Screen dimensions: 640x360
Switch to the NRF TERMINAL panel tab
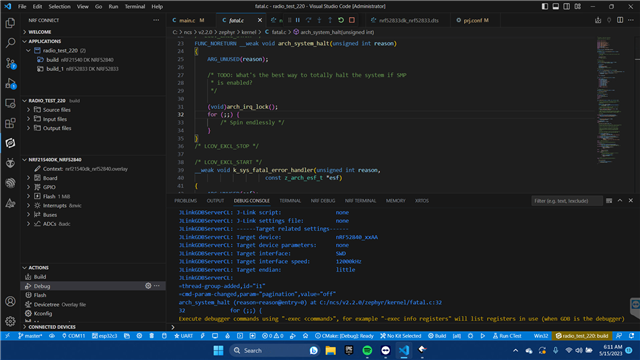pyautogui.click(x=360, y=201)
